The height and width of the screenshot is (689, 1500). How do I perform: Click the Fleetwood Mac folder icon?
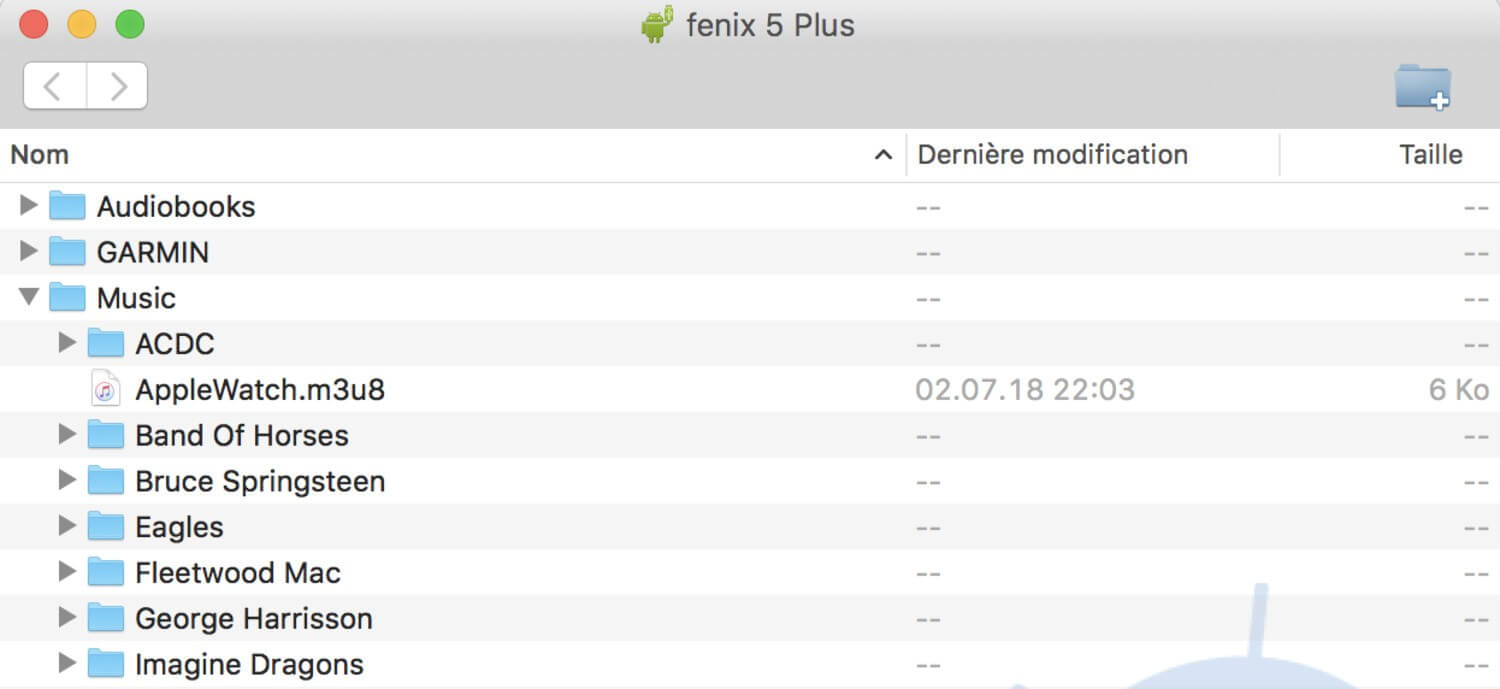105,573
